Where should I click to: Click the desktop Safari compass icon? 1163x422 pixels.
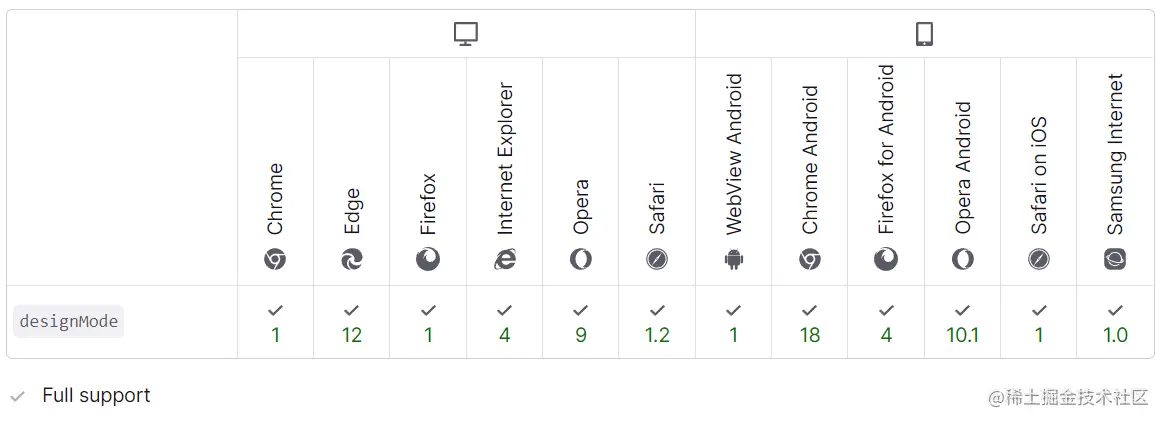(657, 260)
